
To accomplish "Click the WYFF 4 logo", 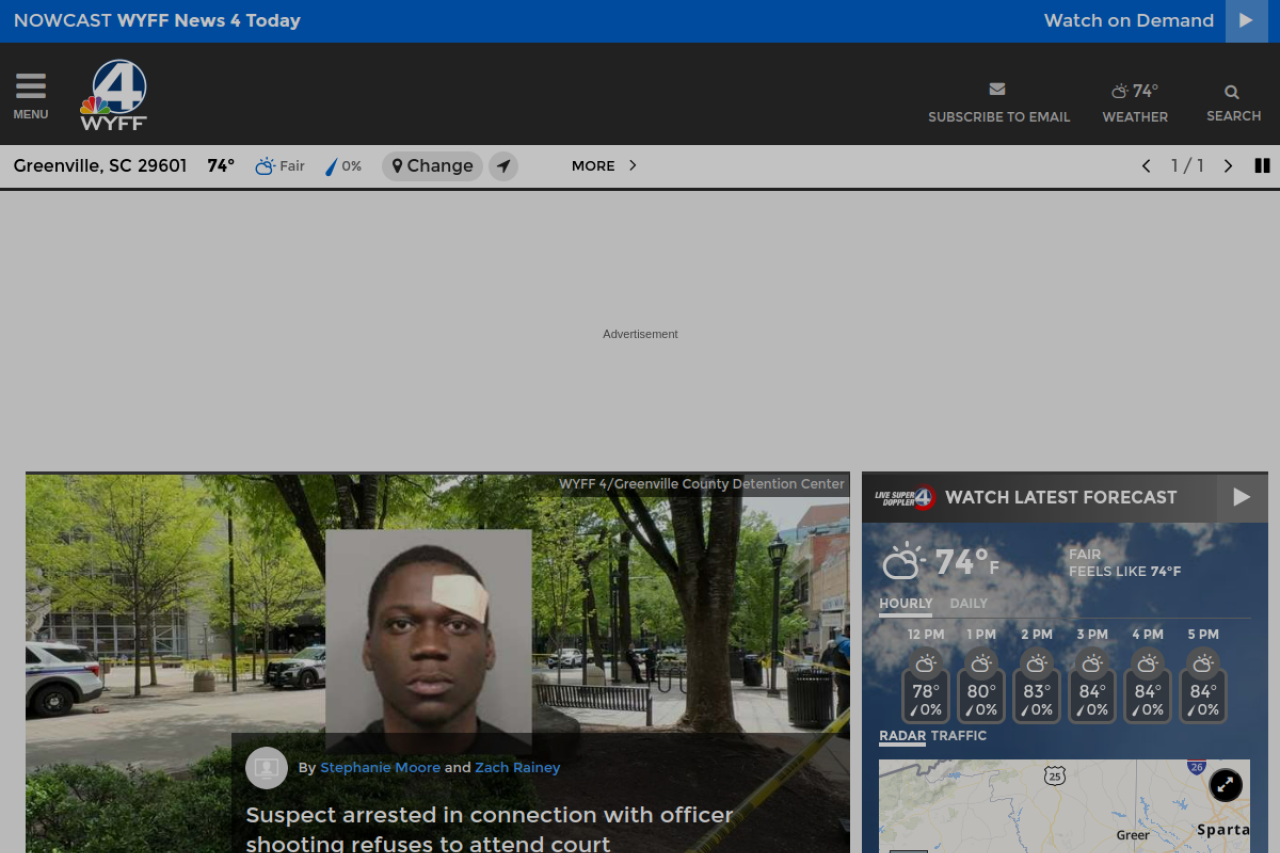I will (x=114, y=95).
